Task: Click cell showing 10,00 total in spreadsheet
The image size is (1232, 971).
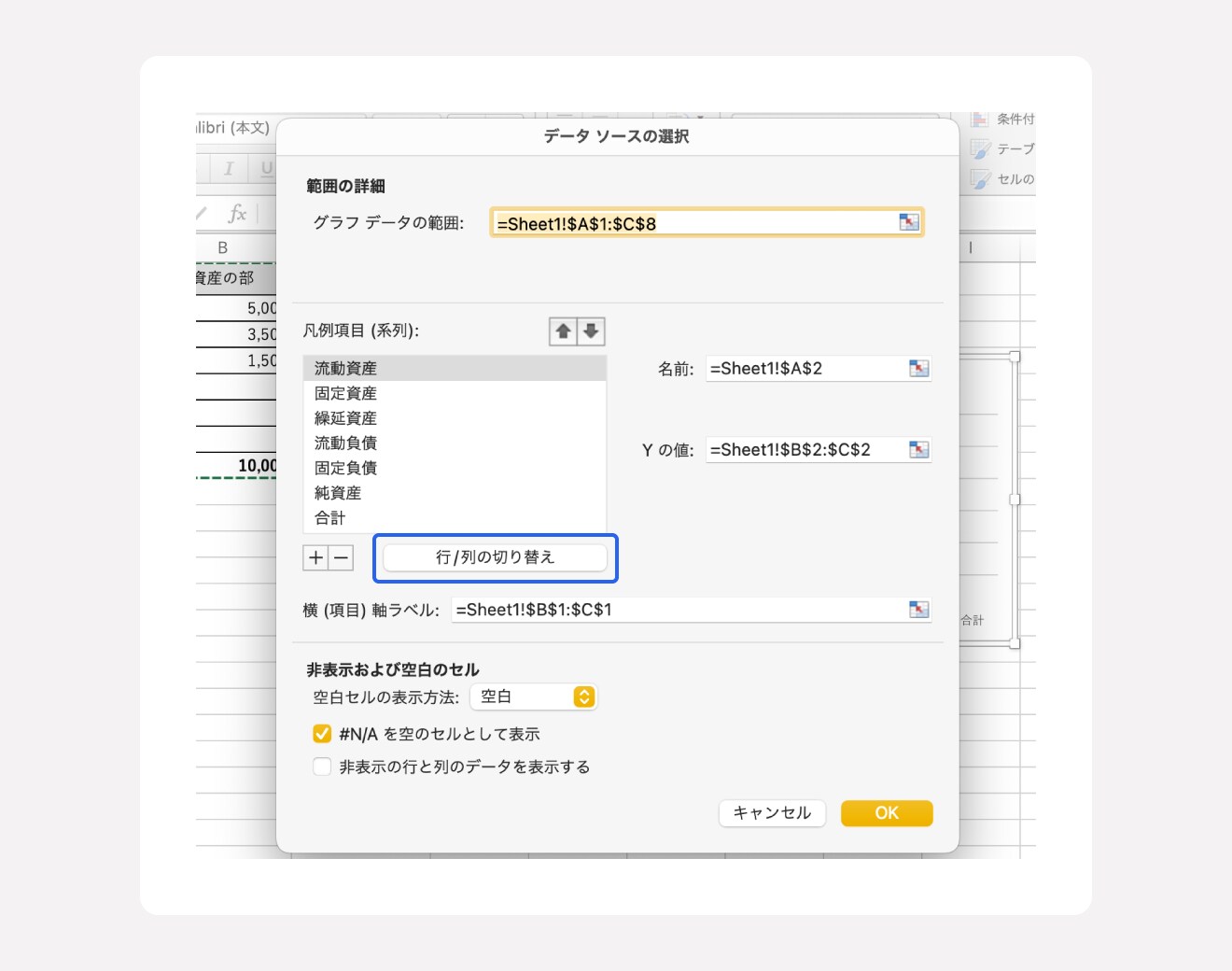Action: click(x=236, y=465)
